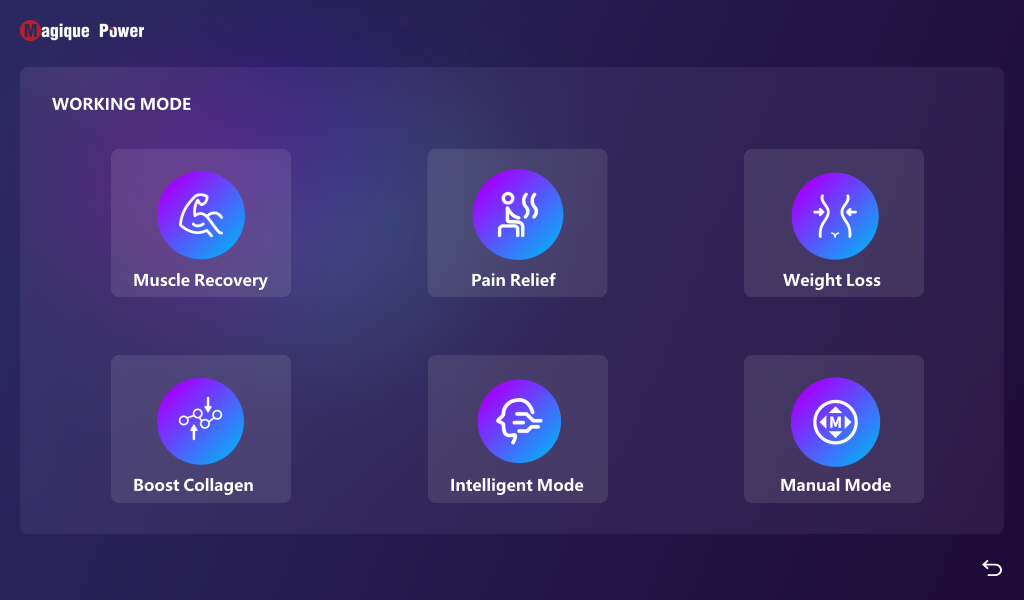Select the Muscle Recovery text label
The width and height of the screenshot is (1024, 600).
(x=200, y=280)
